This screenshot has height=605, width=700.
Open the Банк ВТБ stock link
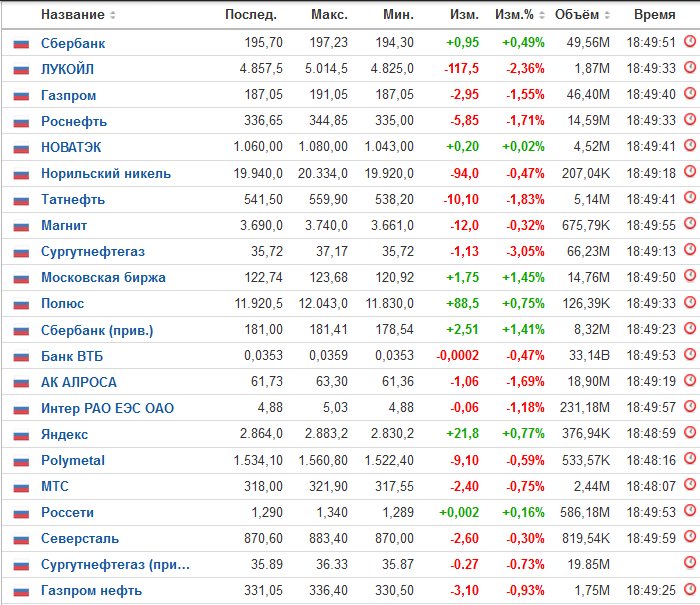[72, 356]
